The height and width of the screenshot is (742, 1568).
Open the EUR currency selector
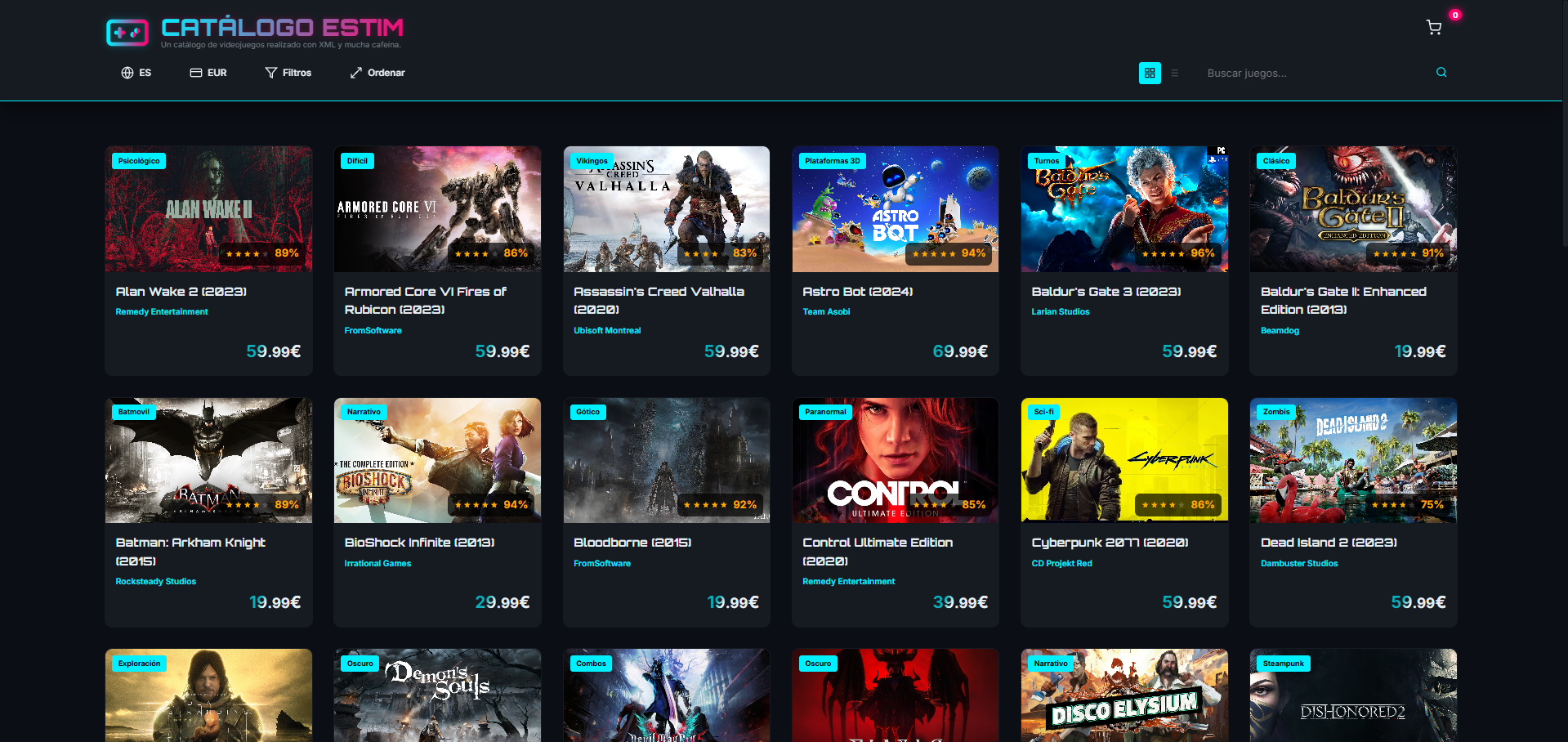tap(208, 73)
